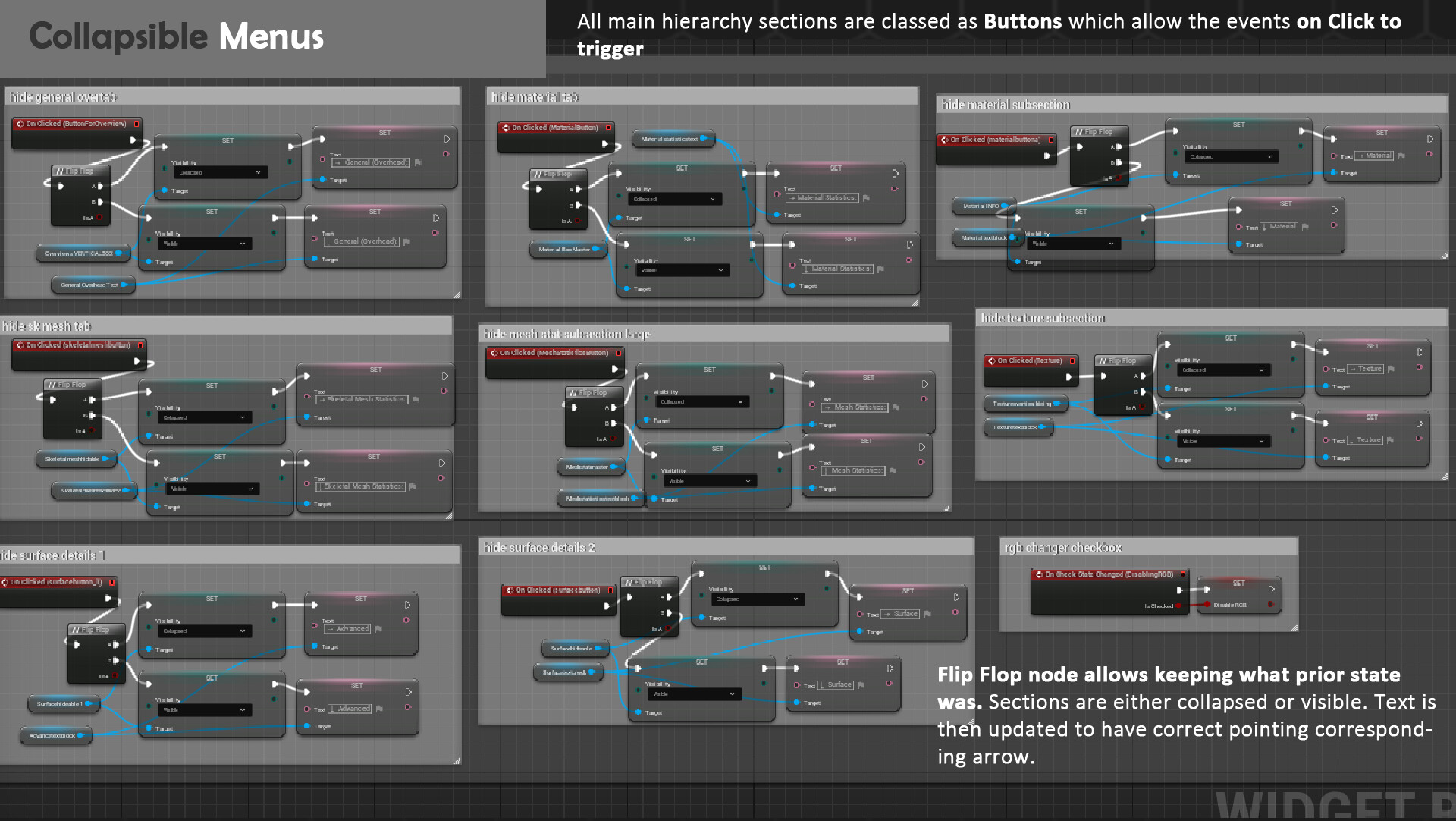This screenshot has height=821, width=1456.
Task: Click the red delegate pin on On Clicked (Texture)
Action: pos(1072,361)
